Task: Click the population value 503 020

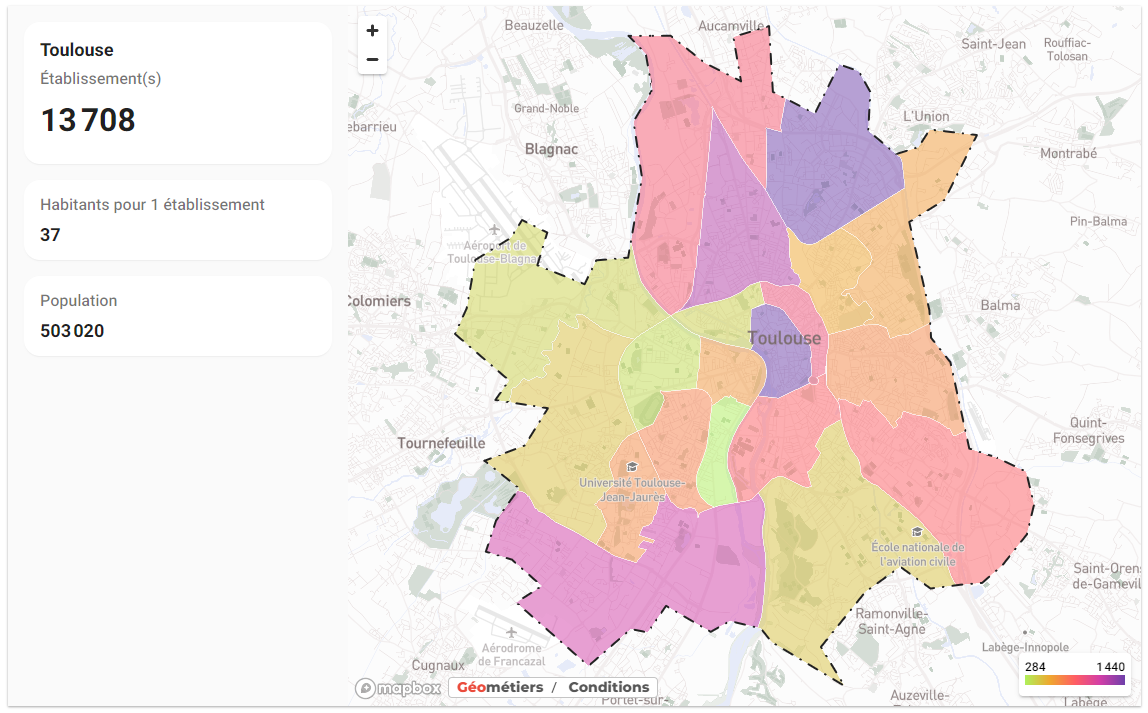Action: click(x=72, y=331)
